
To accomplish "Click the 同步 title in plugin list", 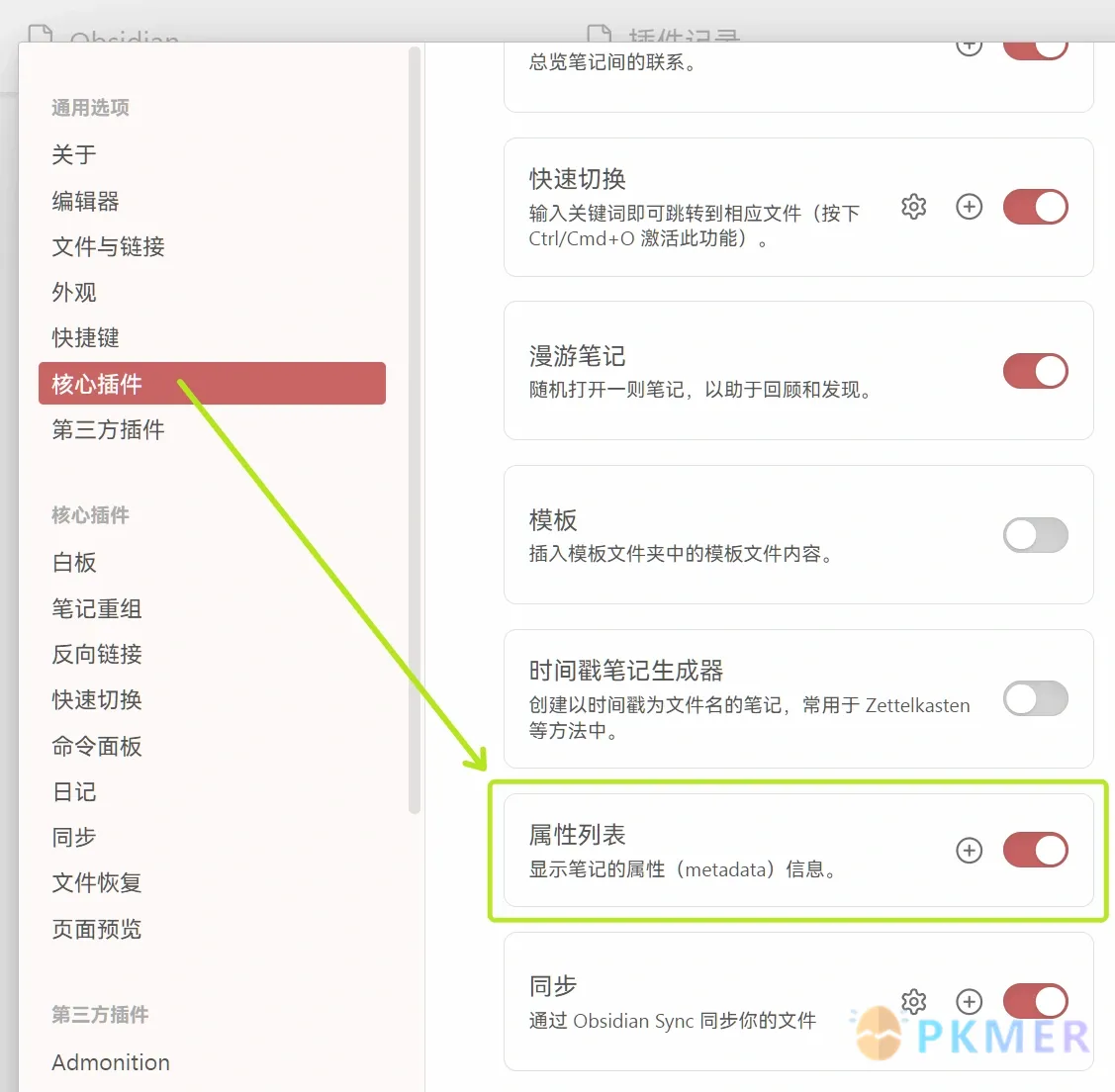I will (553, 986).
